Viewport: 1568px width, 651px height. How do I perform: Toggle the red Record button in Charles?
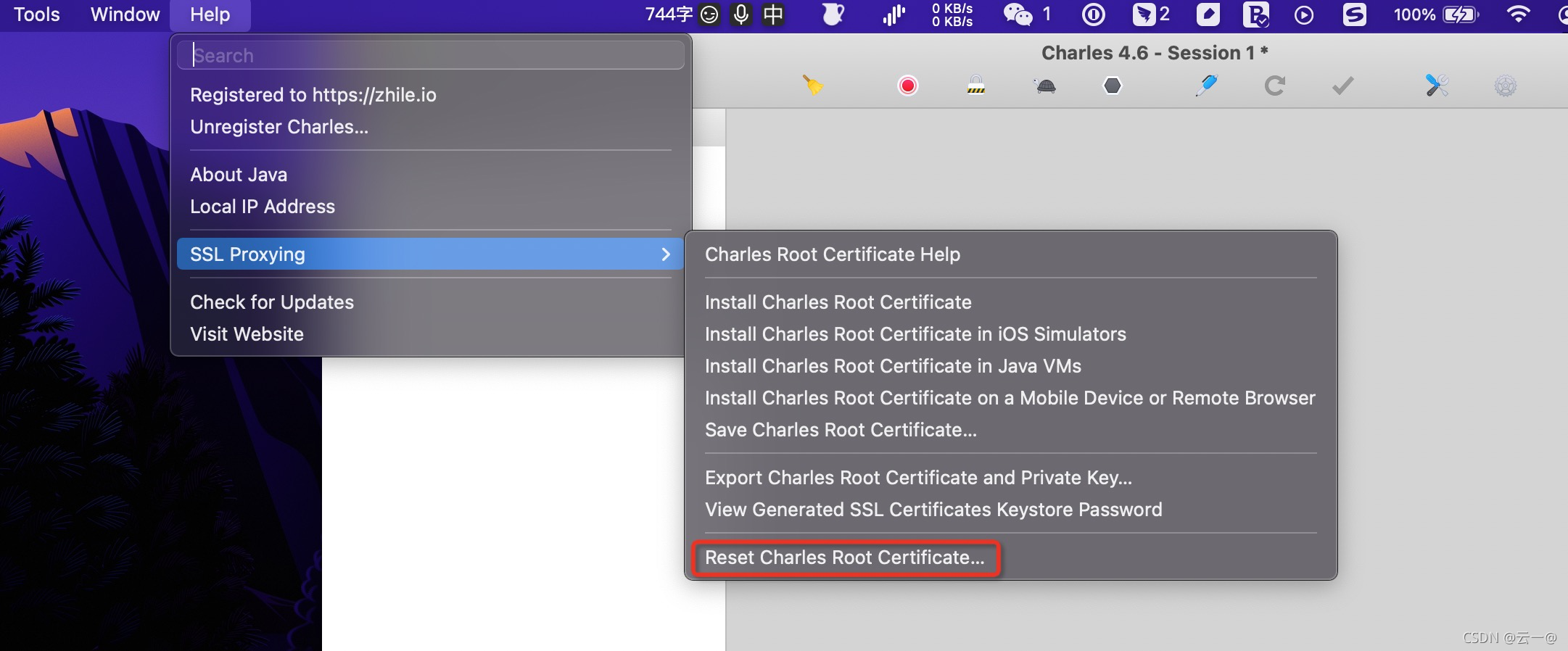pos(907,86)
